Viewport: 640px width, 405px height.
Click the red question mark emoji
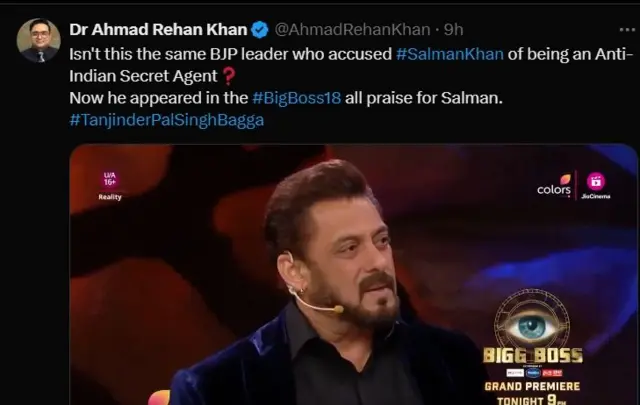[228, 76]
